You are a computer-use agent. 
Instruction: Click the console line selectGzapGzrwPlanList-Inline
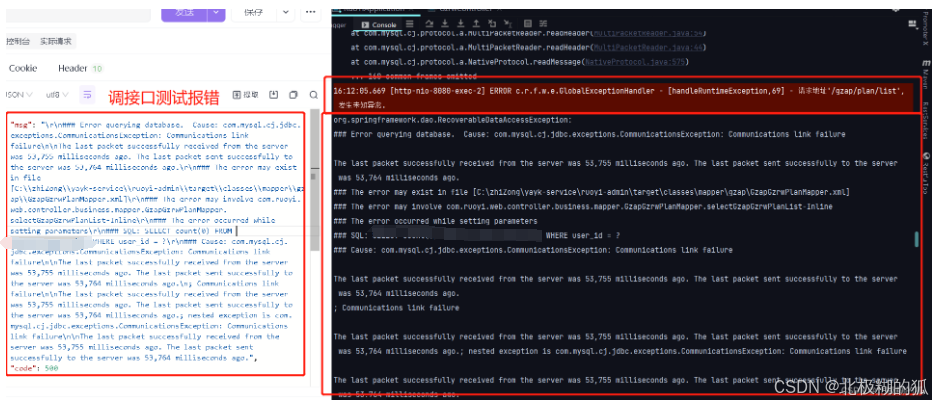583,207
